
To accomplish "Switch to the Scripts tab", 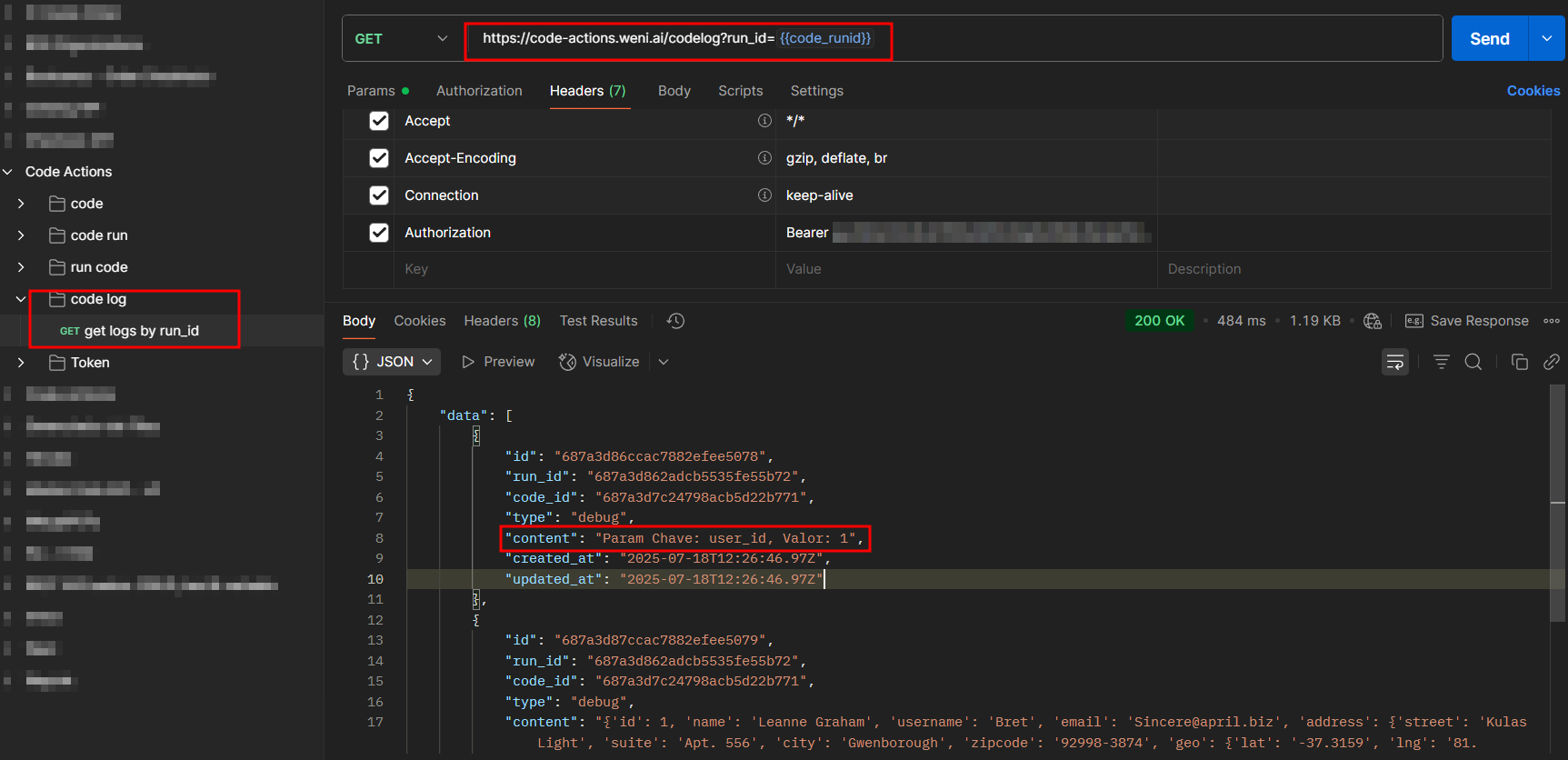I will 740,91.
